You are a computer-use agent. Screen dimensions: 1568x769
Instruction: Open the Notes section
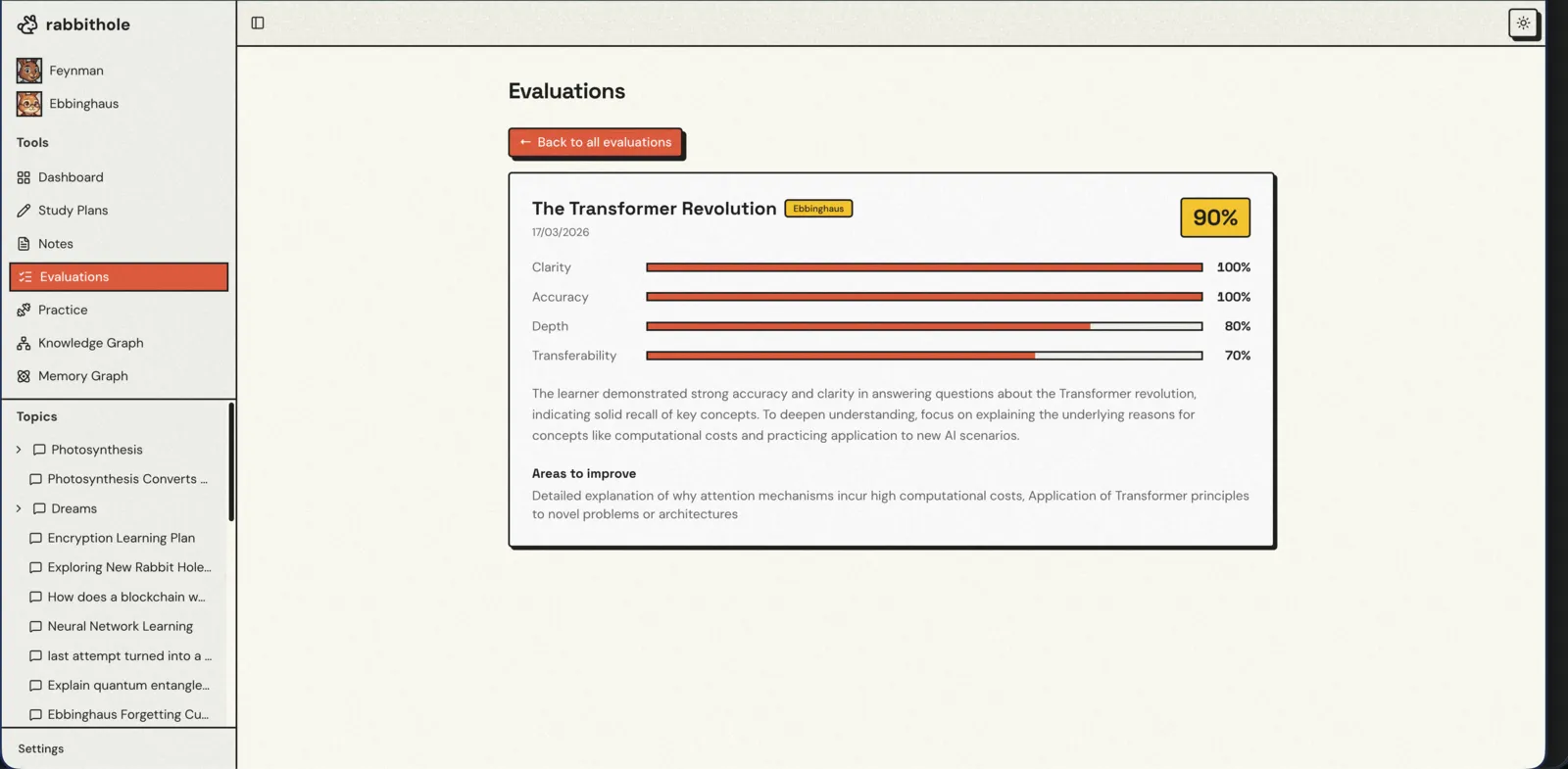click(119, 244)
